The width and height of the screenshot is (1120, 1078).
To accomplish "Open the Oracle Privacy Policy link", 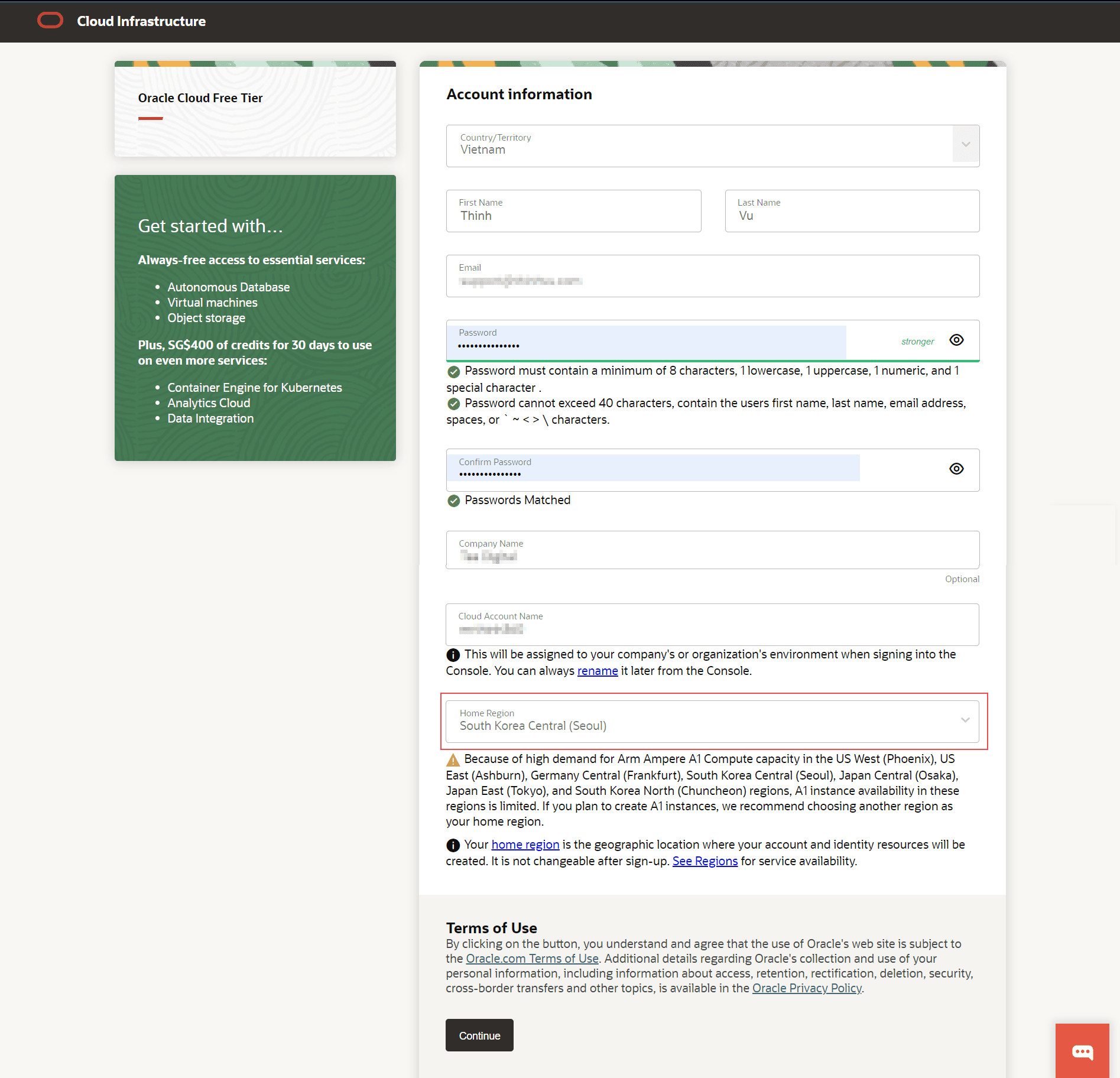I will click(807, 988).
